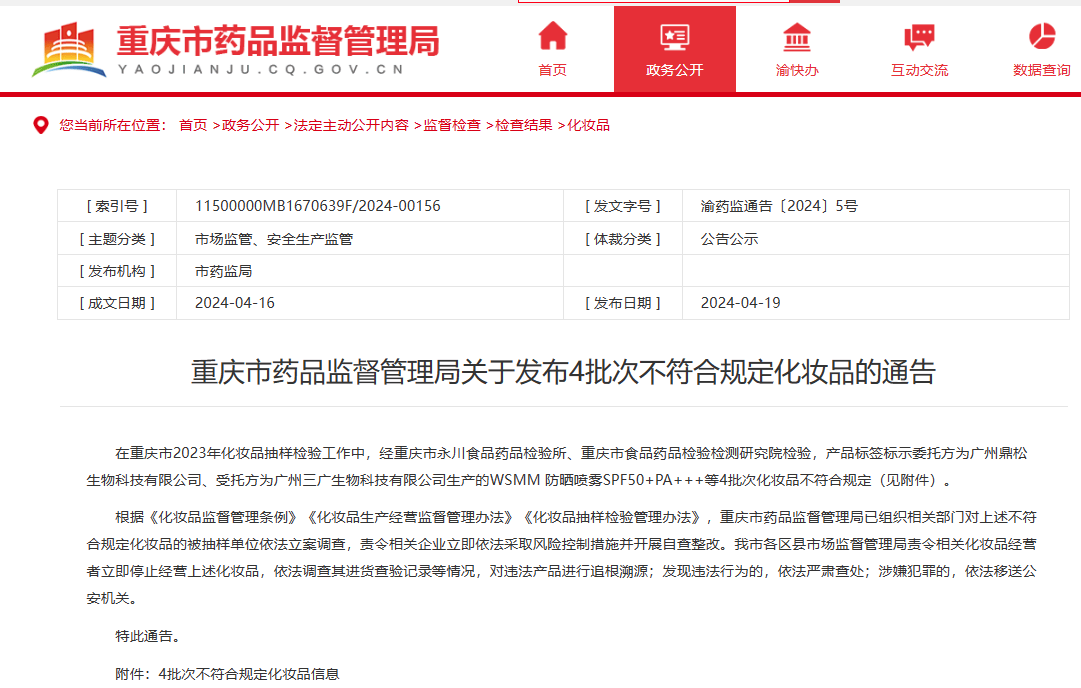Click 检查结果 in the breadcrumb
The height and width of the screenshot is (688, 1081).
pyautogui.click(x=524, y=125)
